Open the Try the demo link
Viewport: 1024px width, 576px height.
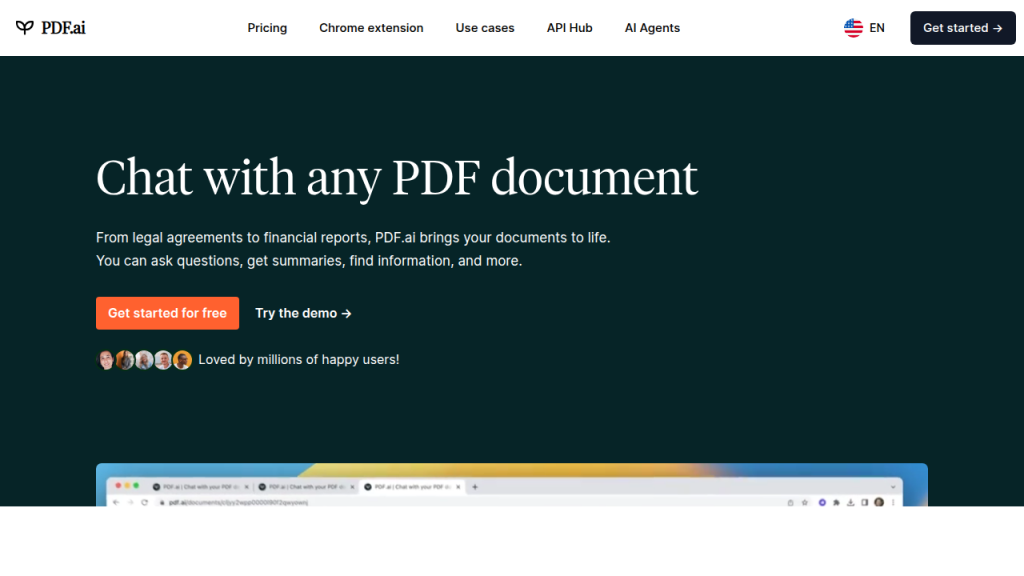click(302, 313)
